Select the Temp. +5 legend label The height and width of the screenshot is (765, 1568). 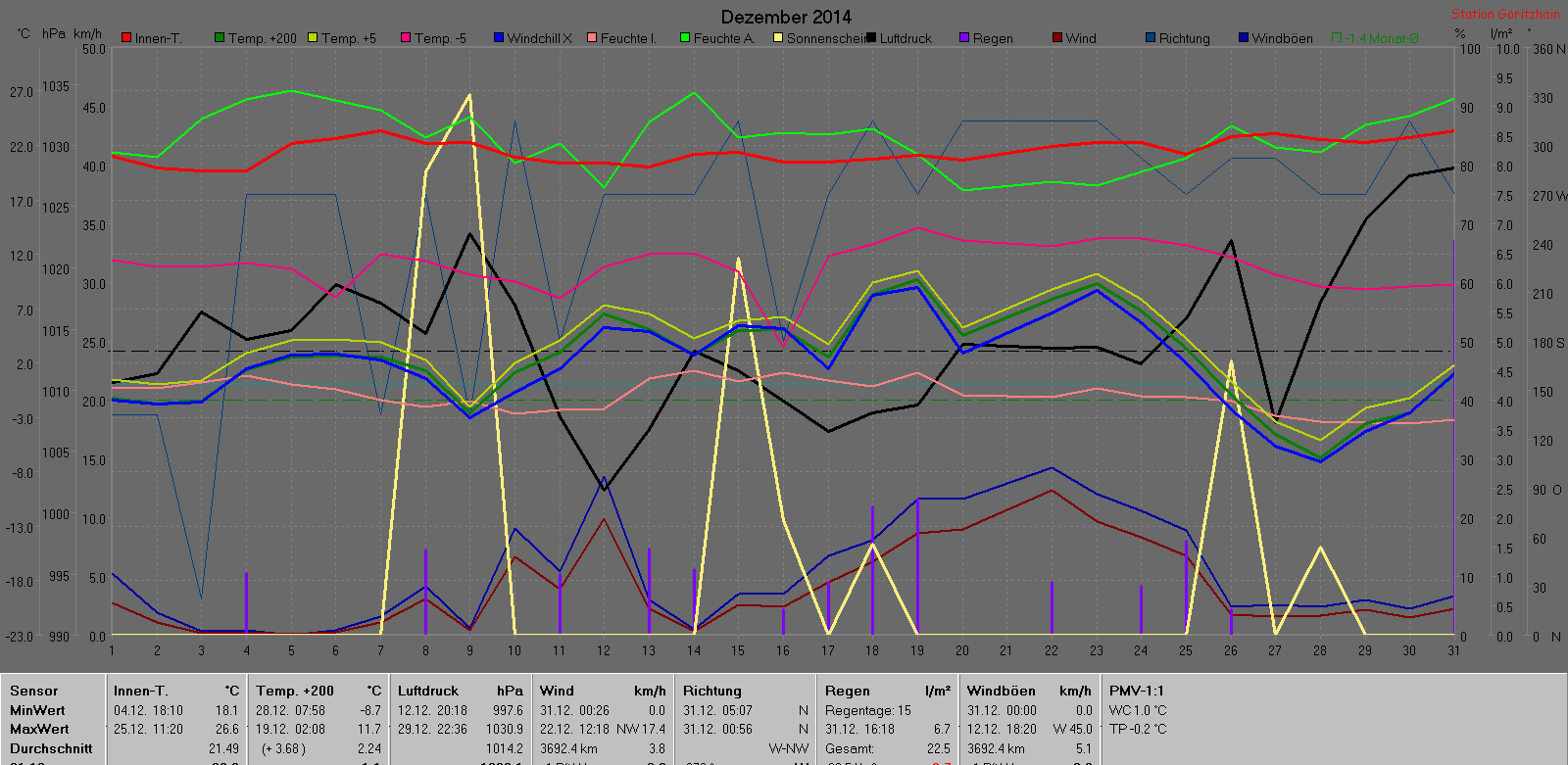[349, 39]
